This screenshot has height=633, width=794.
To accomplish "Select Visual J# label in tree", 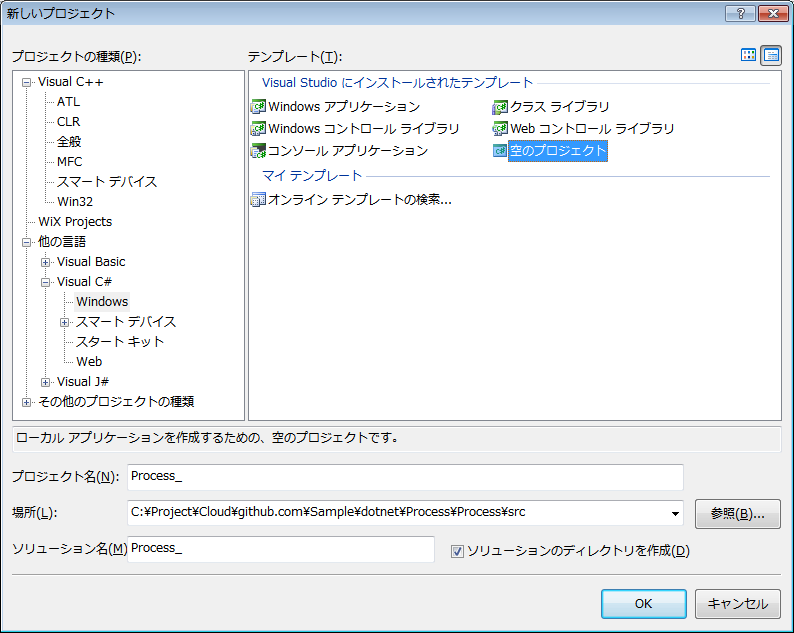I will coord(83,382).
